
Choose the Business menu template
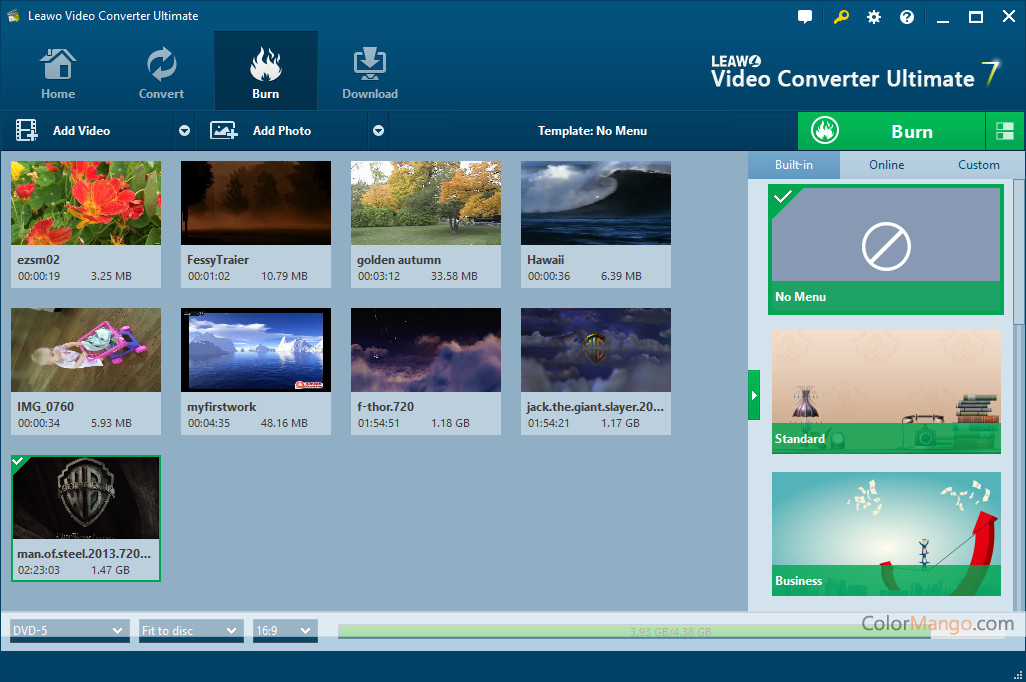886,534
